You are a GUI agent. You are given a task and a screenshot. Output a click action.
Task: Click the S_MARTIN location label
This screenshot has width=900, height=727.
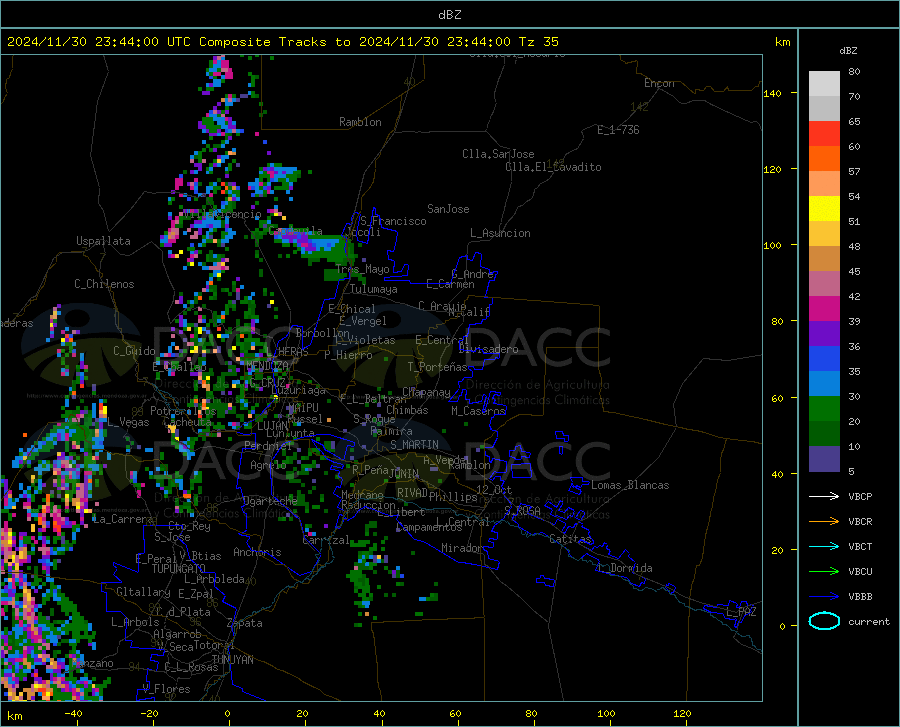[x=414, y=445]
